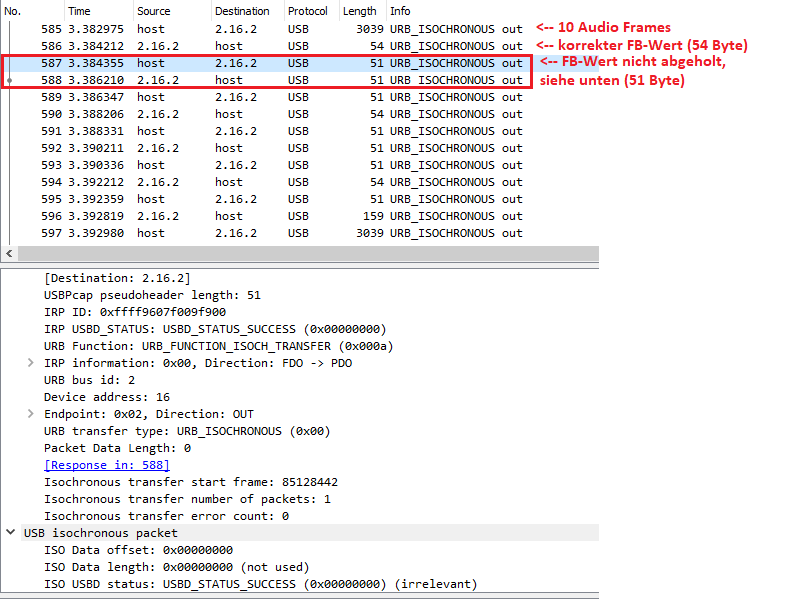
Task: Select USBPcap pseudoheader length line
Action: click(153, 295)
